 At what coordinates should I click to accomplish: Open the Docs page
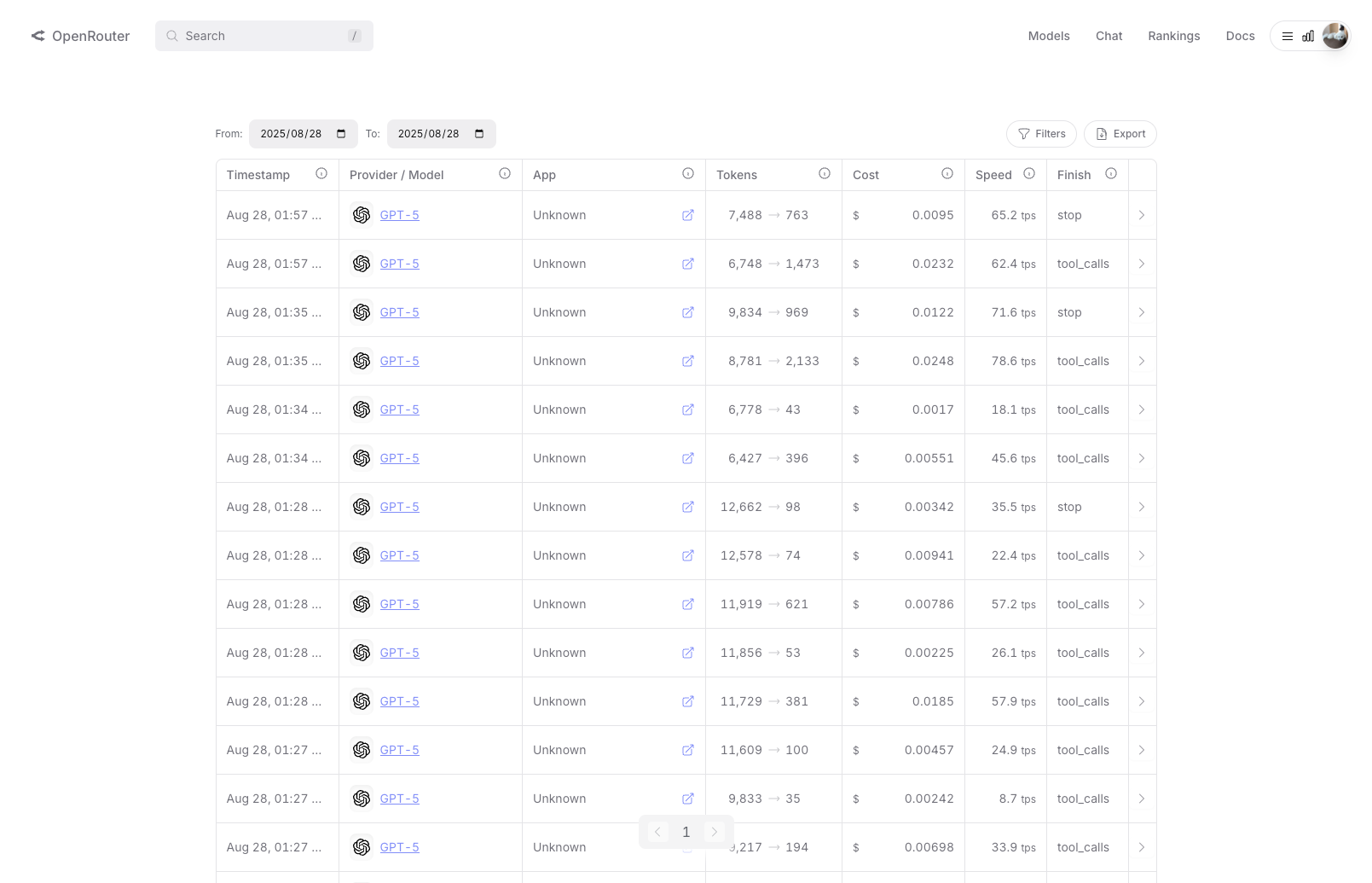click(1240, 36)
